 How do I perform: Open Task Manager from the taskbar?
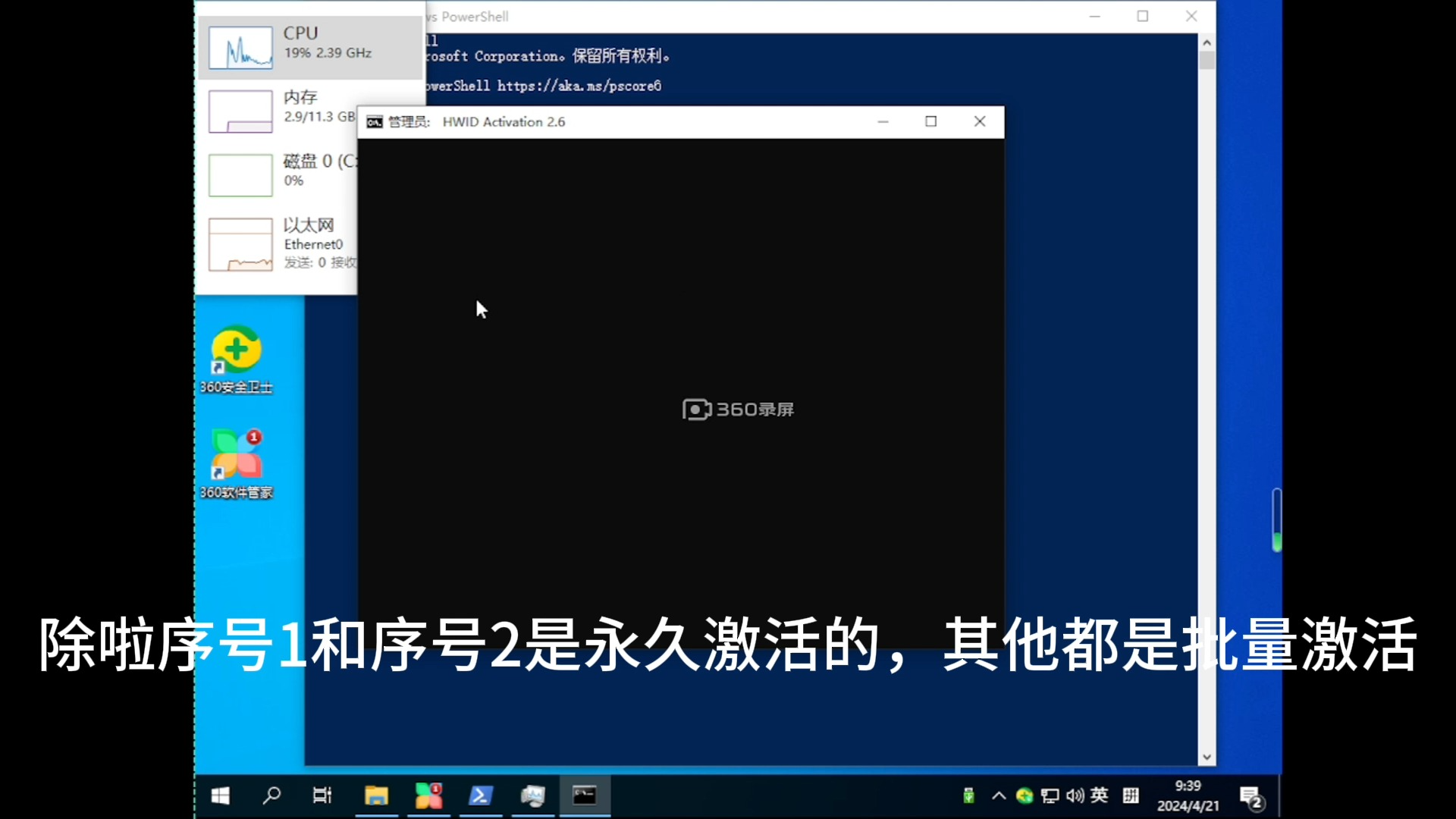tap(533, 795)
